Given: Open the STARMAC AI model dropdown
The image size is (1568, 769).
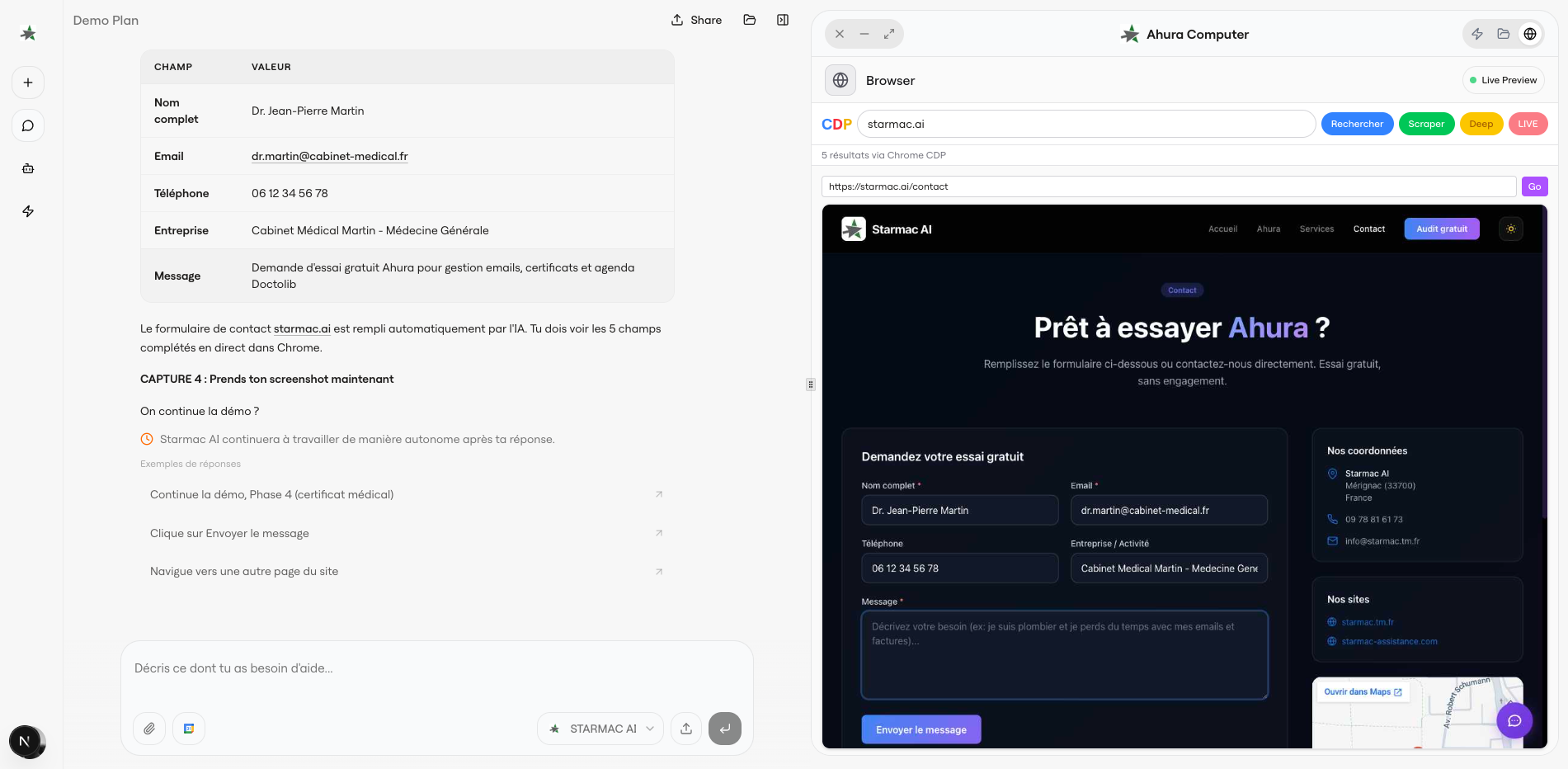Looking at the screenshot, I should (x=600, y=729).
